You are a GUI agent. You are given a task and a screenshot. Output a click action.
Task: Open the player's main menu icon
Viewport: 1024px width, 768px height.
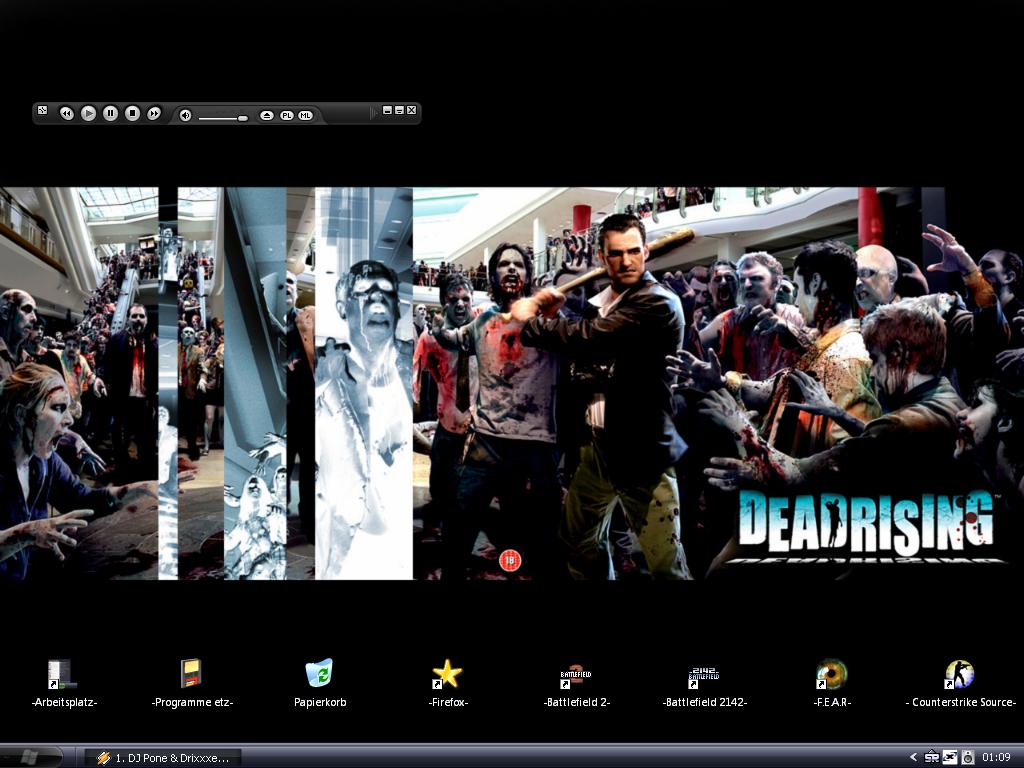tap(42, 110)
